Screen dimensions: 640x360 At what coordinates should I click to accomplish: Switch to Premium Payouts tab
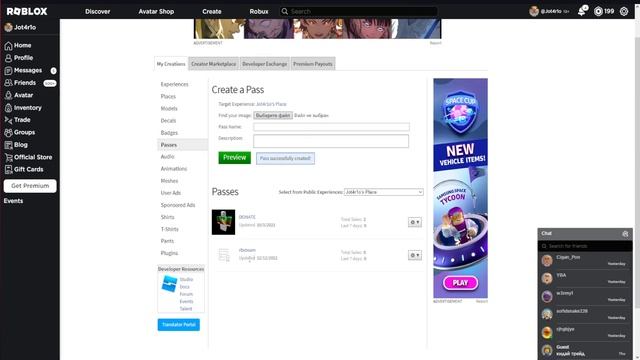(x=313, y=64)
